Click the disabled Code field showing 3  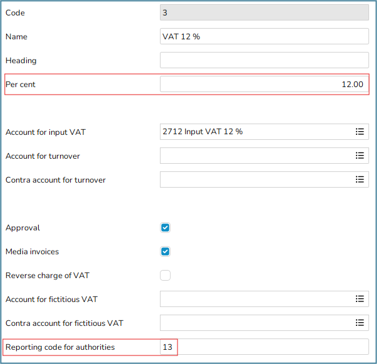[264, 13]
